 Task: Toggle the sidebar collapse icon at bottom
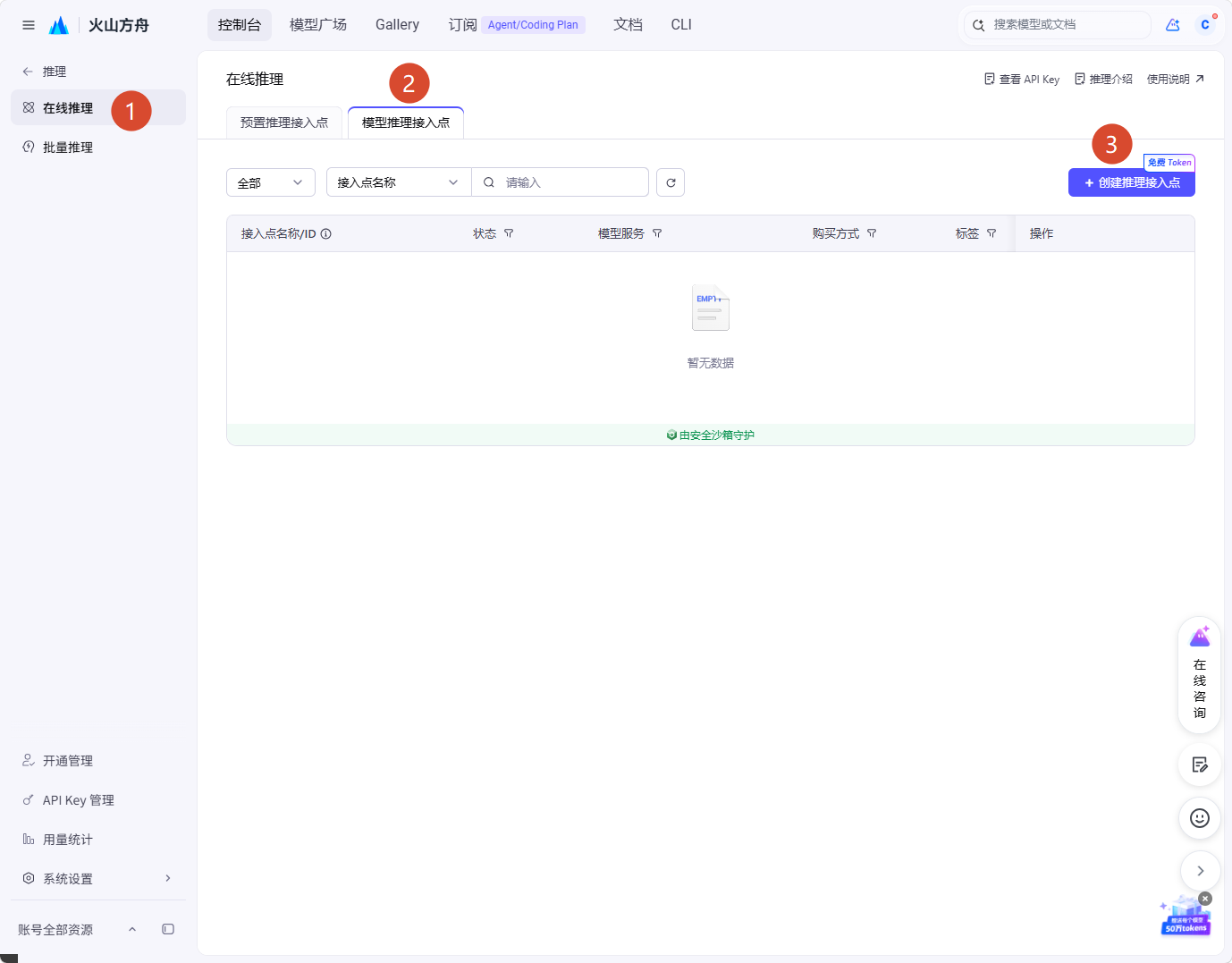tap(168, 929)
